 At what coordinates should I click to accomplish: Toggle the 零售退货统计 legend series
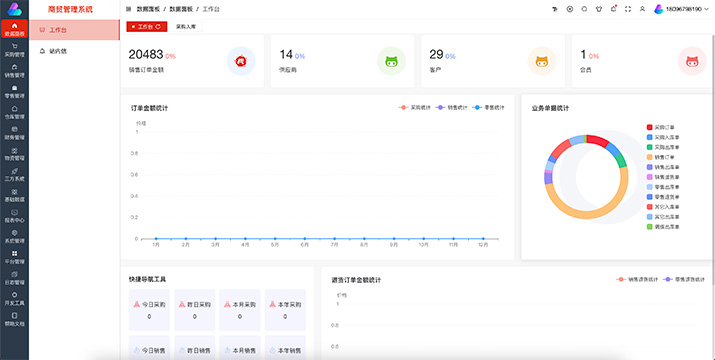684,279
